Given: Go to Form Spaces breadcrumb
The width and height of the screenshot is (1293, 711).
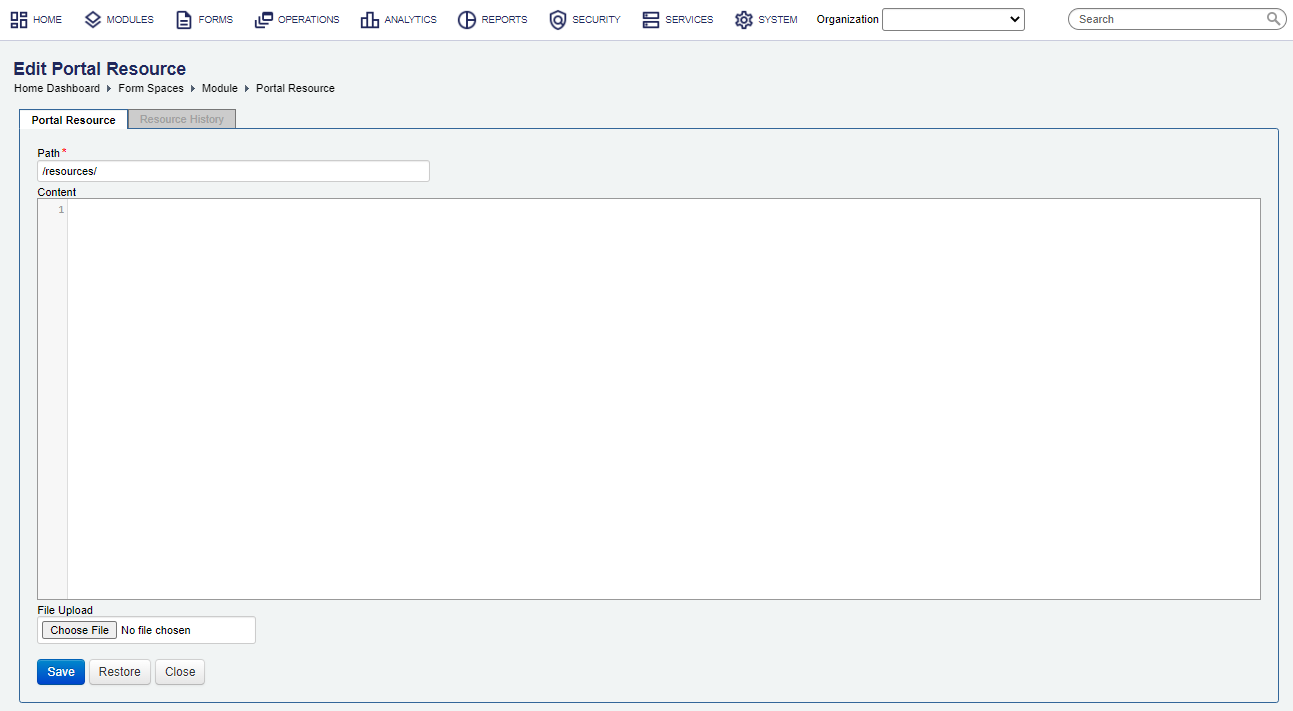Looking at the screenshot, I should pyautogui.click(x=151, y=88).
